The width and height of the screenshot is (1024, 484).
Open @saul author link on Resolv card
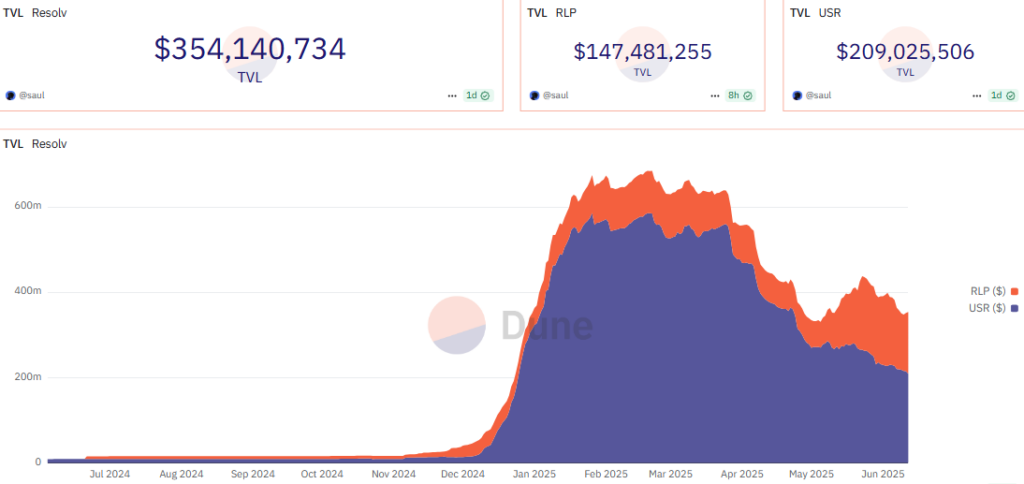click(x=31, y=95)
